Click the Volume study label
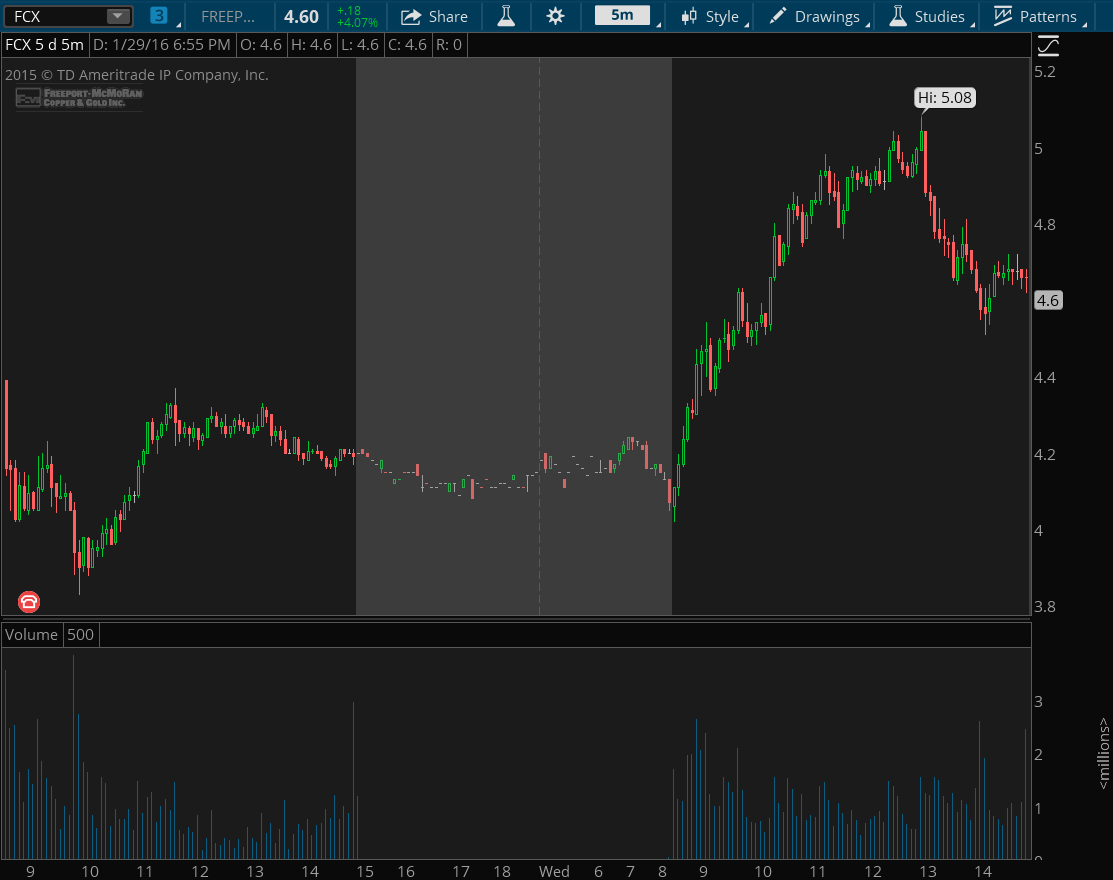The height and width of the screenshot is (880, 1113). 33,635
